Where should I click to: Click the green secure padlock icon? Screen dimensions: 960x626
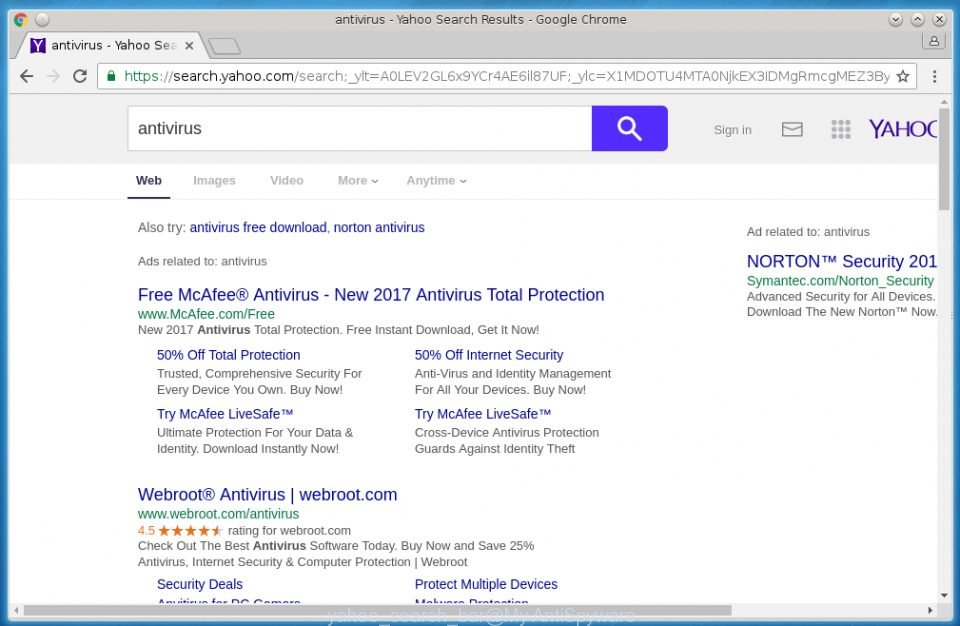coord(111,76)
